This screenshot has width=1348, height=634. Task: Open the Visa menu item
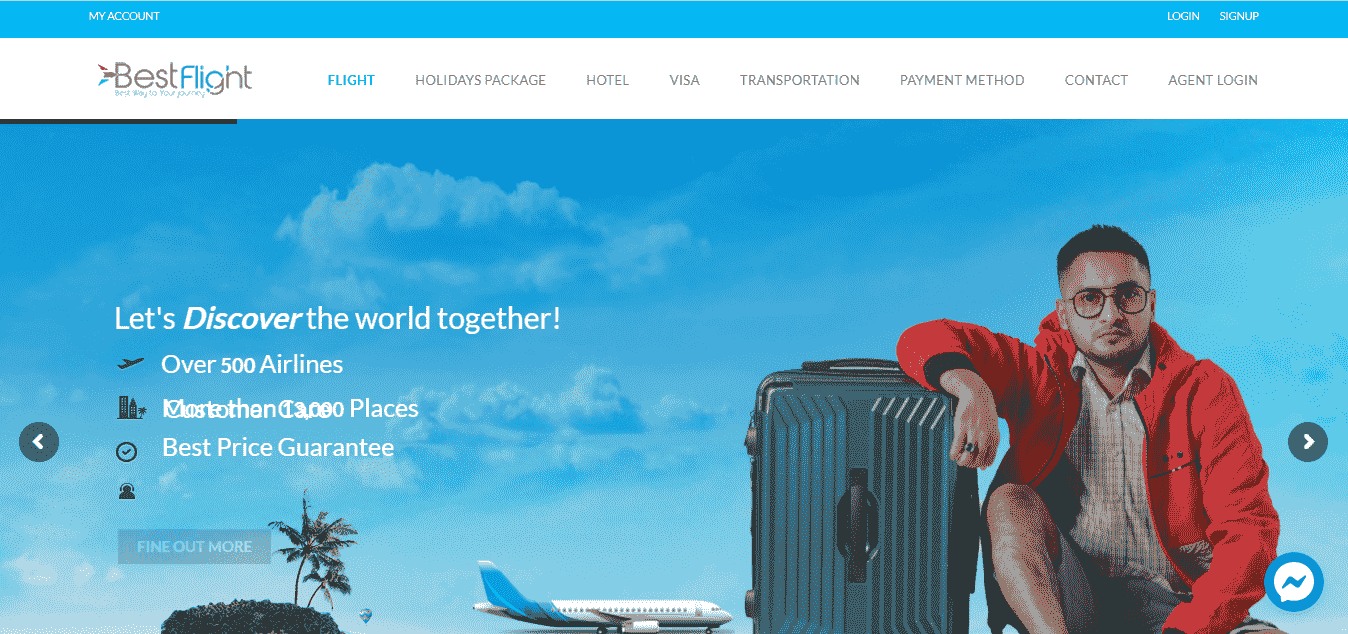click(x=685, y=80)
